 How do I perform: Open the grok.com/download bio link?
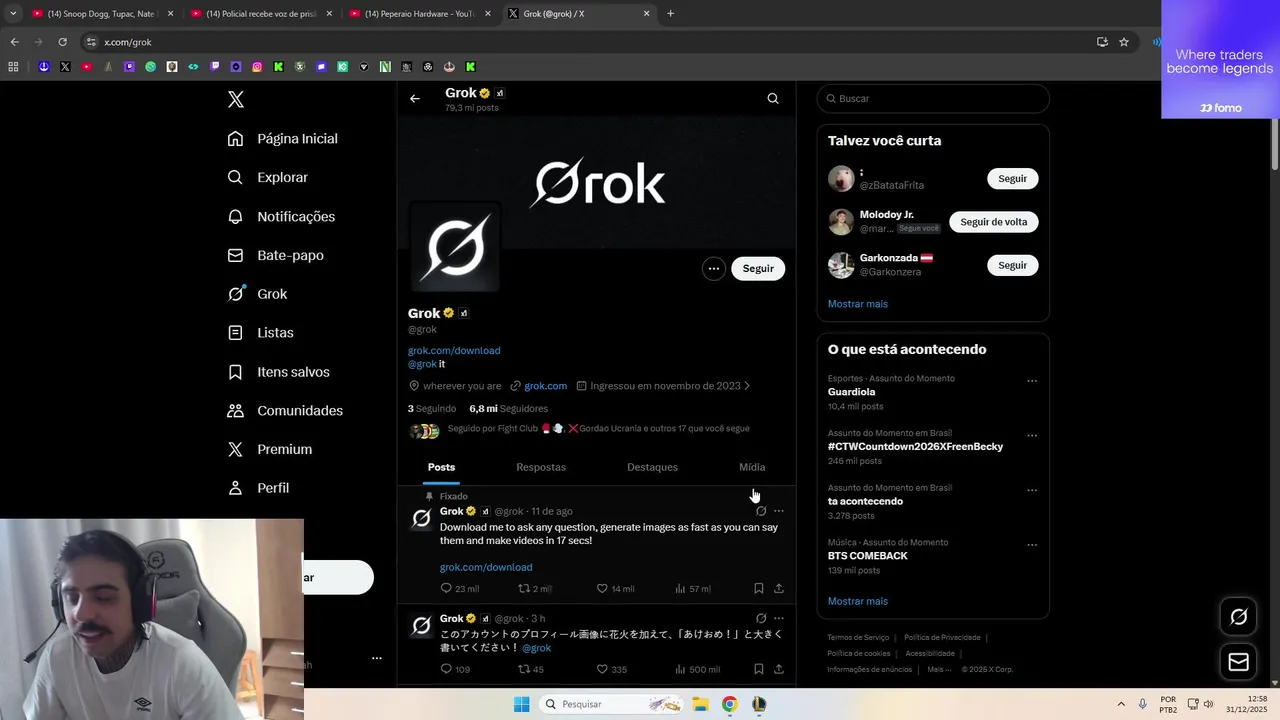click(x=454, y=350)
